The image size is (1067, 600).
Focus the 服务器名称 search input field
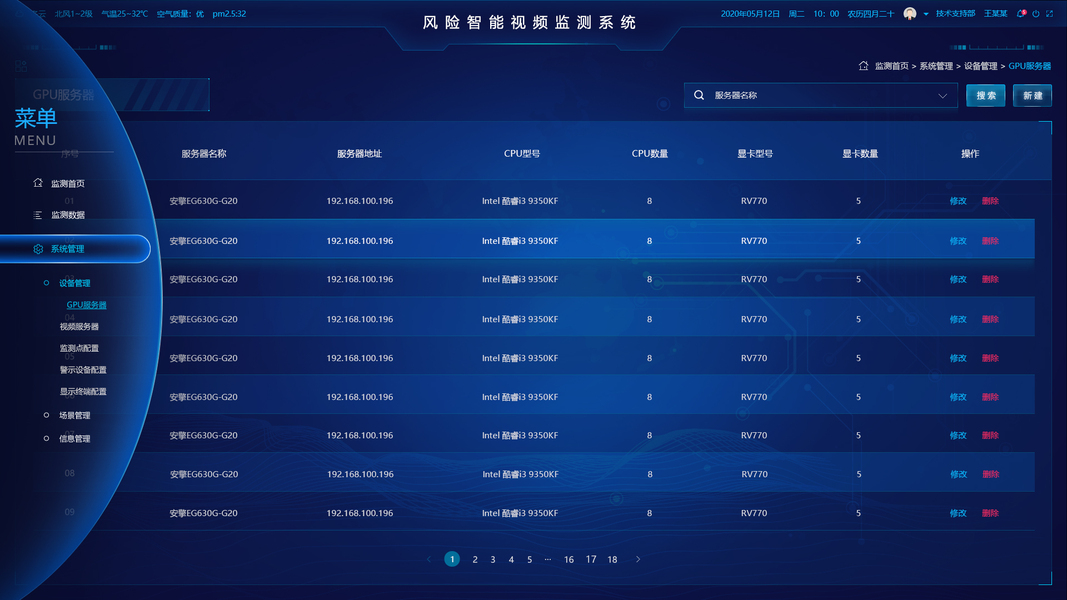tap(821, 95)
